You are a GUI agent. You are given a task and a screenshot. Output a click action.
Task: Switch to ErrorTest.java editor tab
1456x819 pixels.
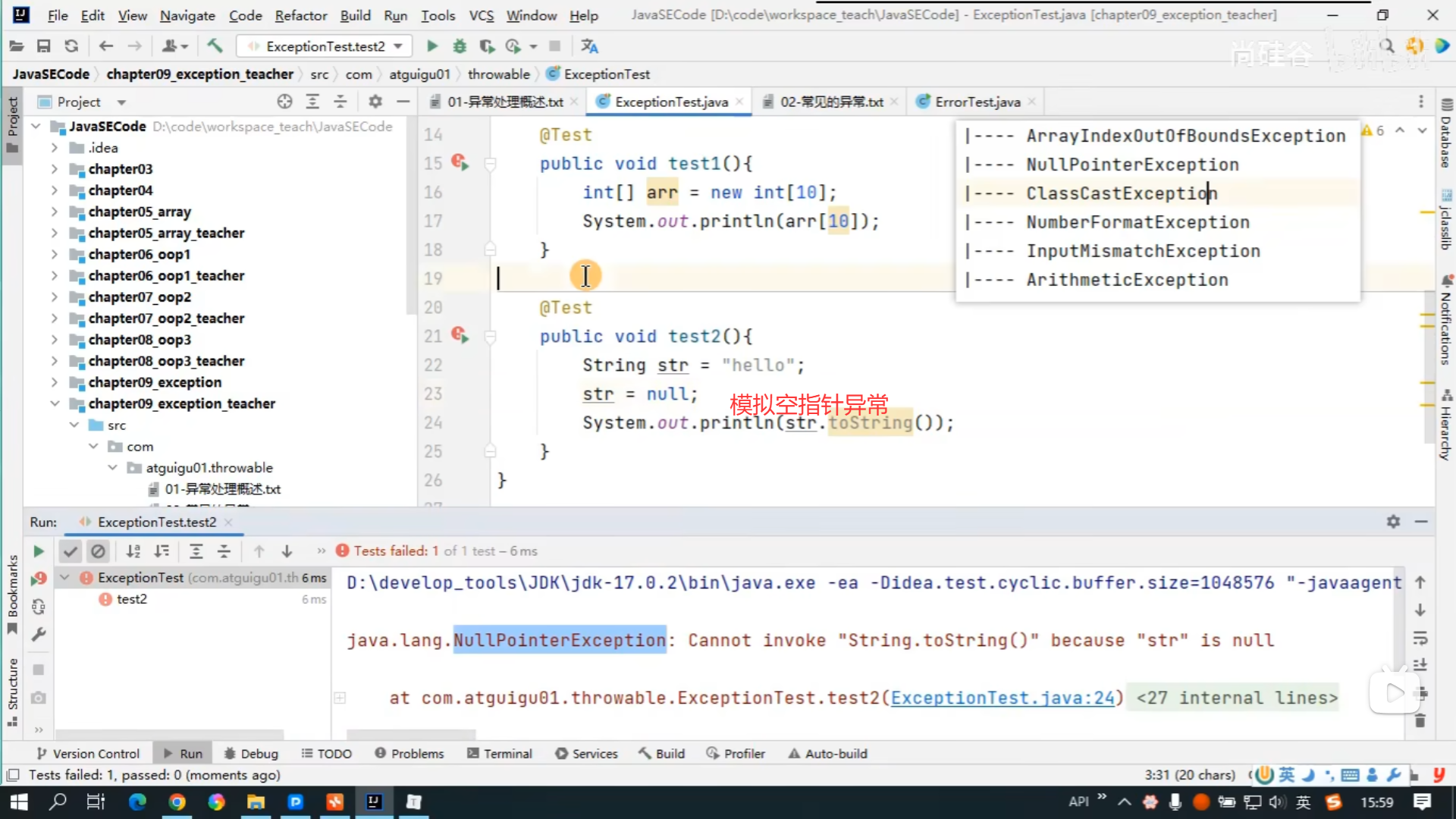pos(977,102)
